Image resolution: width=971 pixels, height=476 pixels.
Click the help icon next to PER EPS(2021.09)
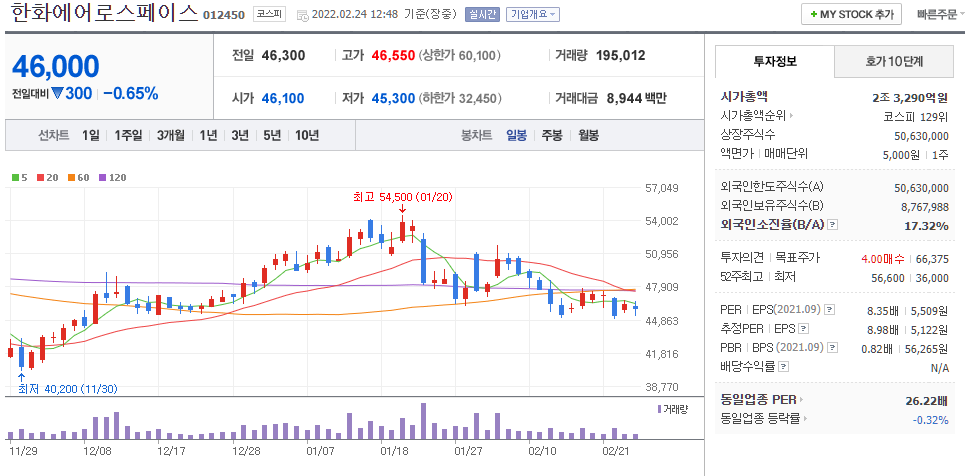pyautogui.click(x=830, y=310)
